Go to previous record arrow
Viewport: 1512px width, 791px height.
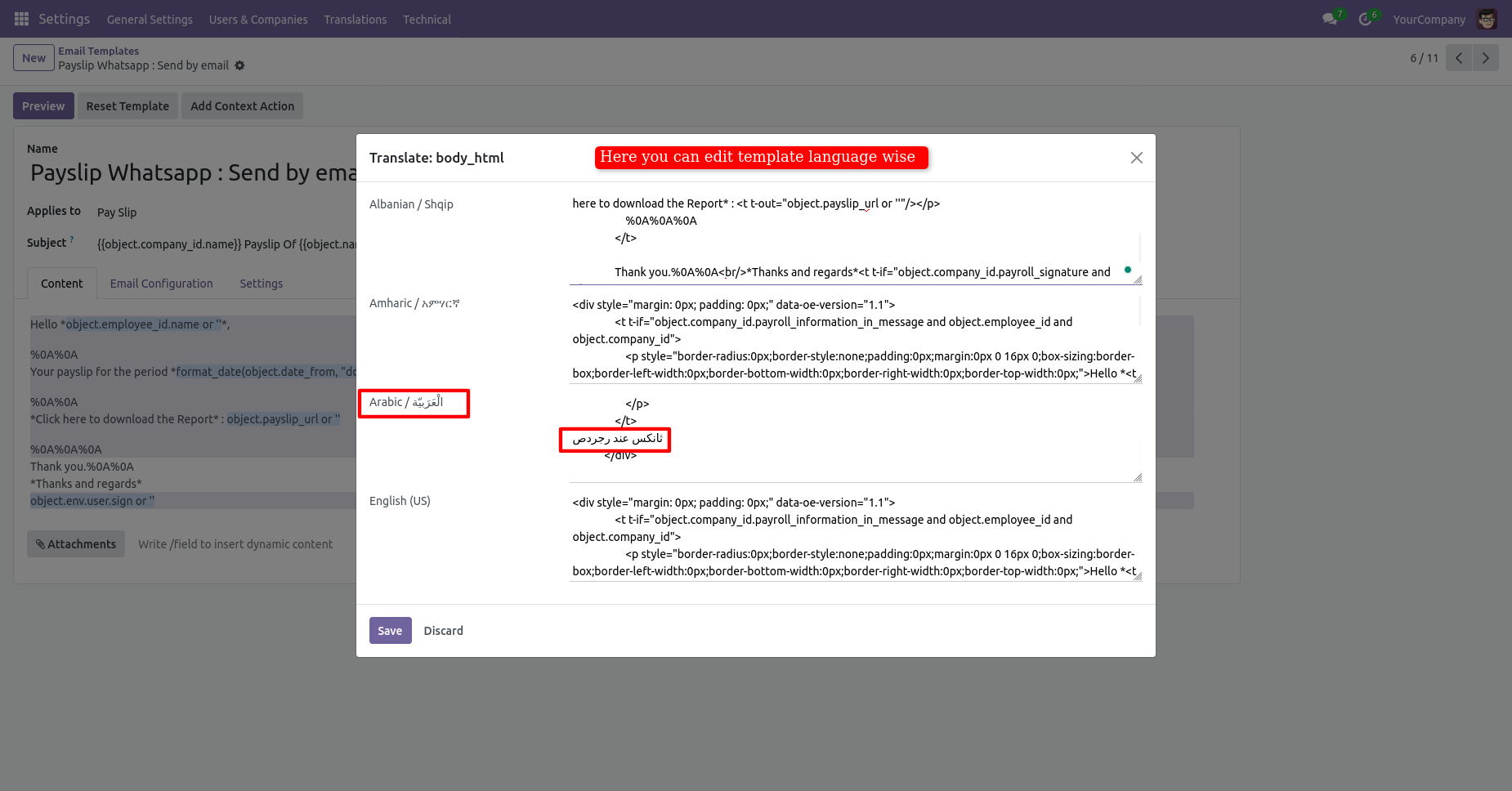tap(1459, 58)
